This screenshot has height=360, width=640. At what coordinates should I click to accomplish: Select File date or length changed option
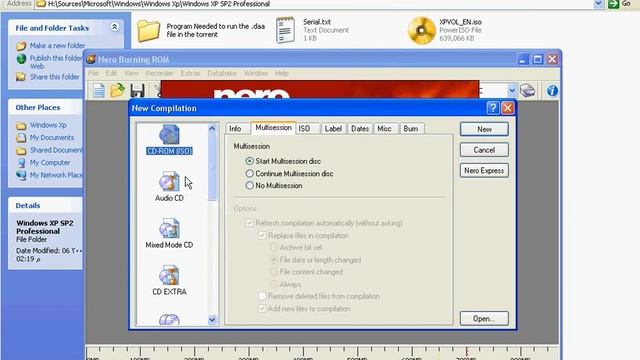pos(274,260)
